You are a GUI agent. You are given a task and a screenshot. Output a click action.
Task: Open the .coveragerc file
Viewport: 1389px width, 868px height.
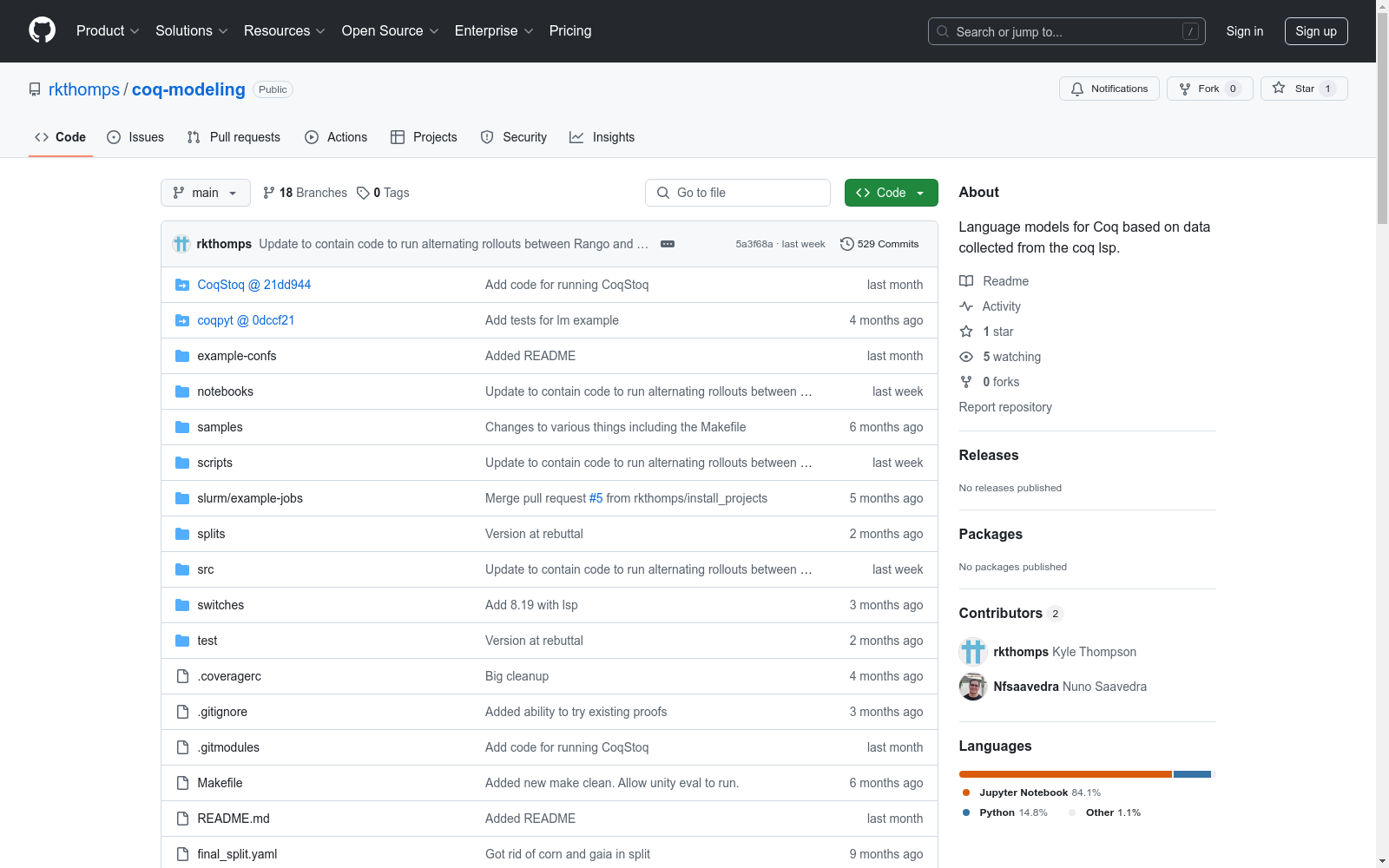[229, 676]
